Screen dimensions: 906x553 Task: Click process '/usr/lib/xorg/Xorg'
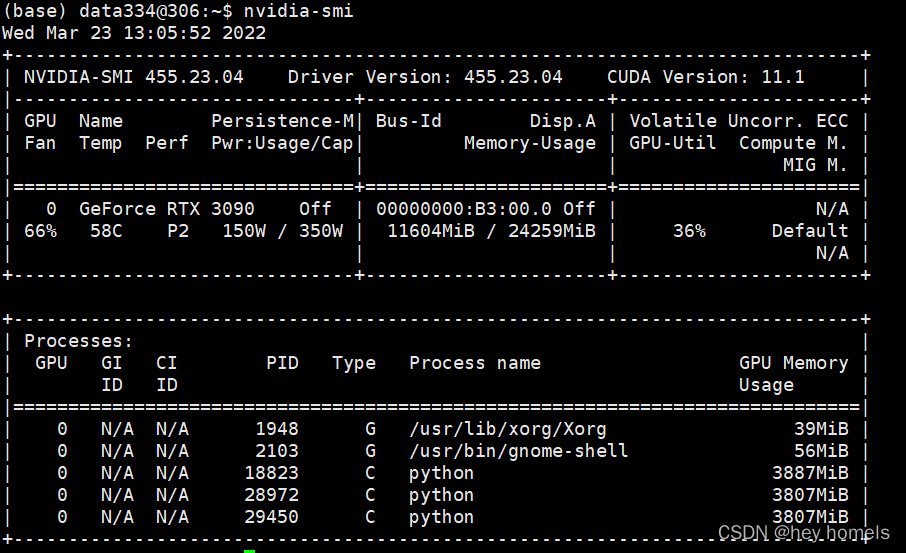(508, 429)
